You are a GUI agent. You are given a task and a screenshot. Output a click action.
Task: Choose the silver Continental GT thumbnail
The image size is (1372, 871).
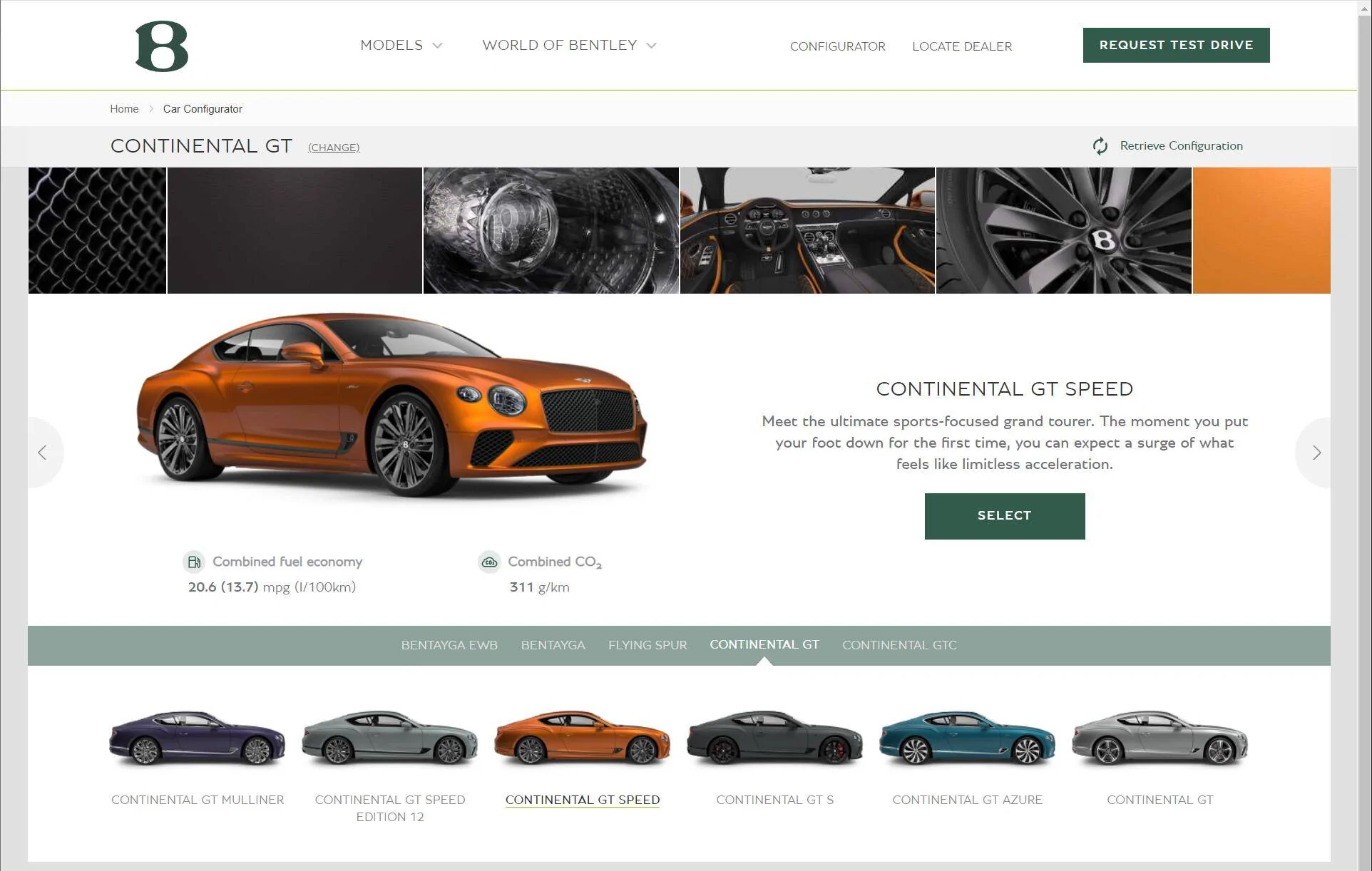[1160, 738]
